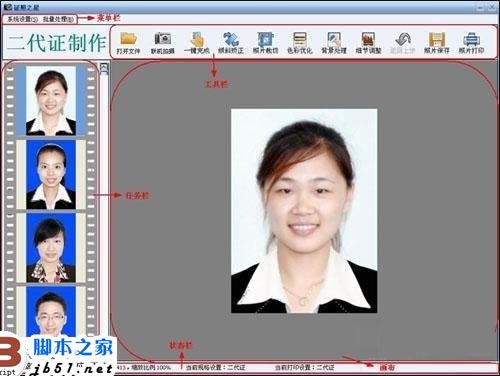Click the 当前规格设置：二代证 status text
Screen dimensions: 500x376
[215, 368]
